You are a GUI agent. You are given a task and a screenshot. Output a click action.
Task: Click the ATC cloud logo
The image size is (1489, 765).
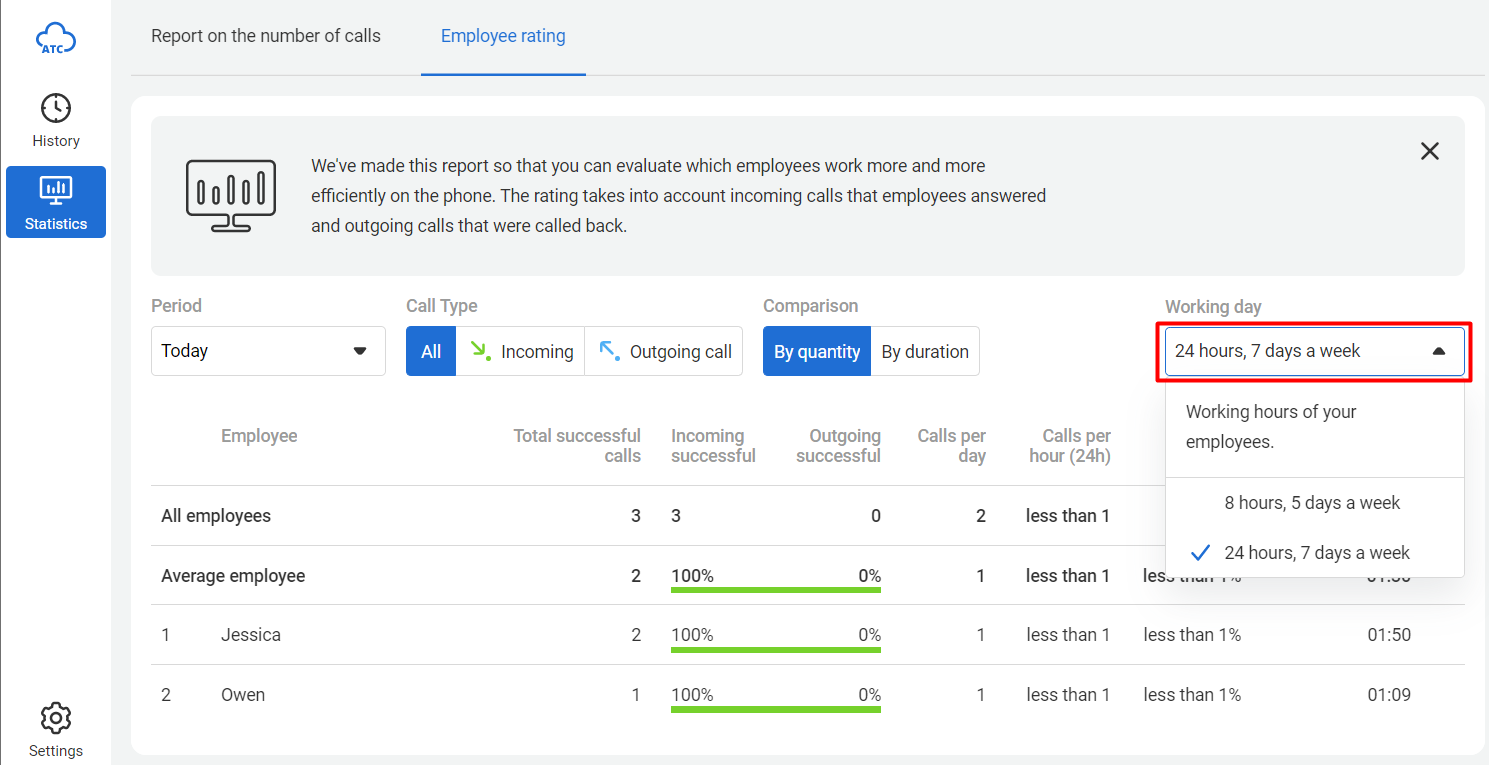[x=56, y=40]
